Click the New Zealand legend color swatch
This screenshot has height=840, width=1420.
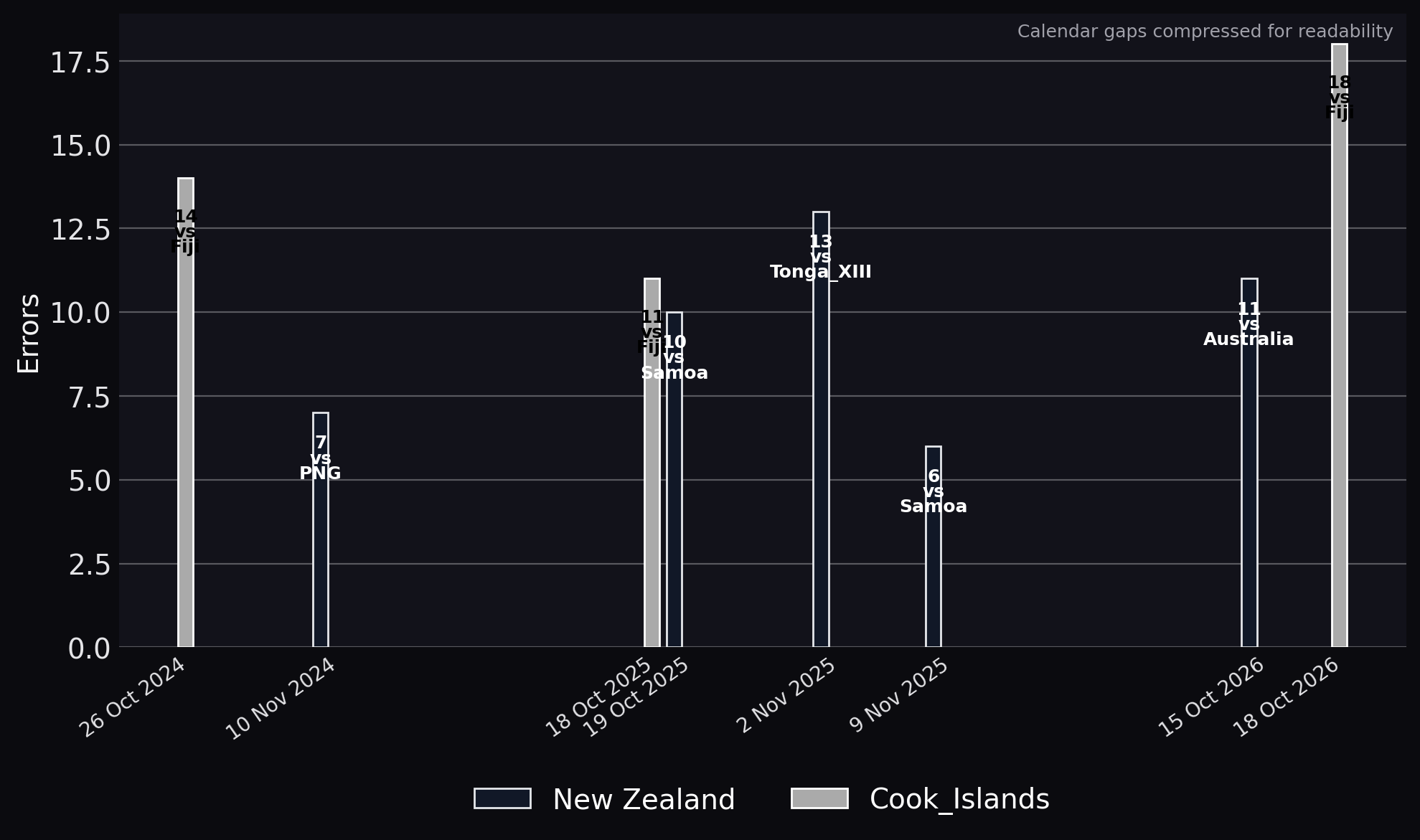(502, 798)
